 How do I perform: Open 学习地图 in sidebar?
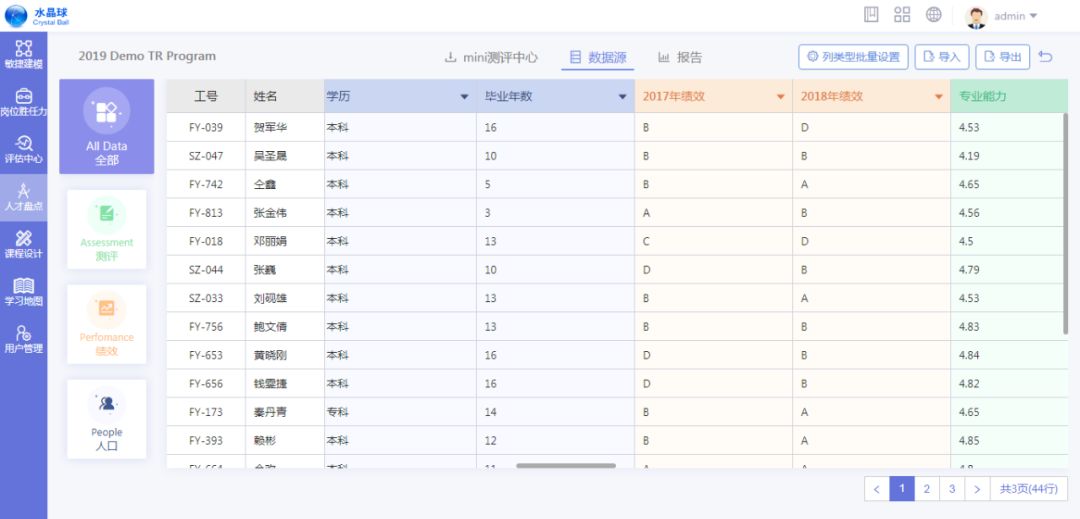coord(23,291)
